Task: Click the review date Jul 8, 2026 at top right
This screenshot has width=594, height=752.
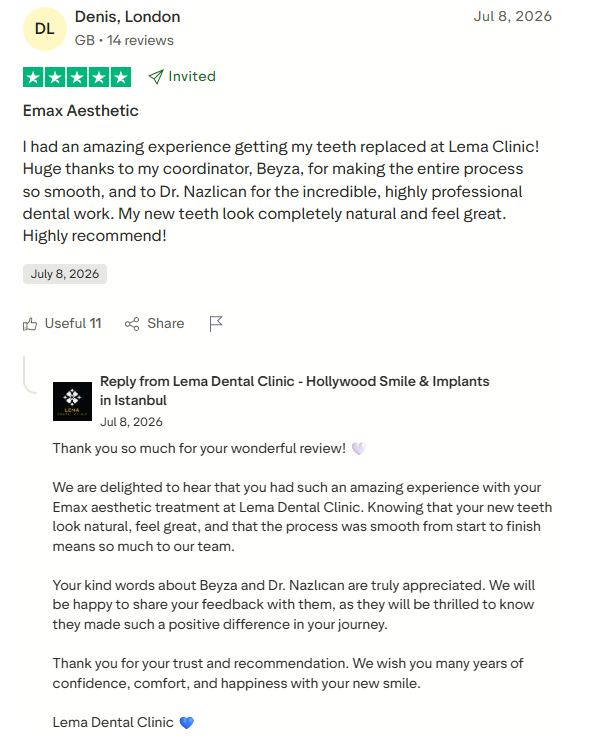Action: (x=512, y=16)
